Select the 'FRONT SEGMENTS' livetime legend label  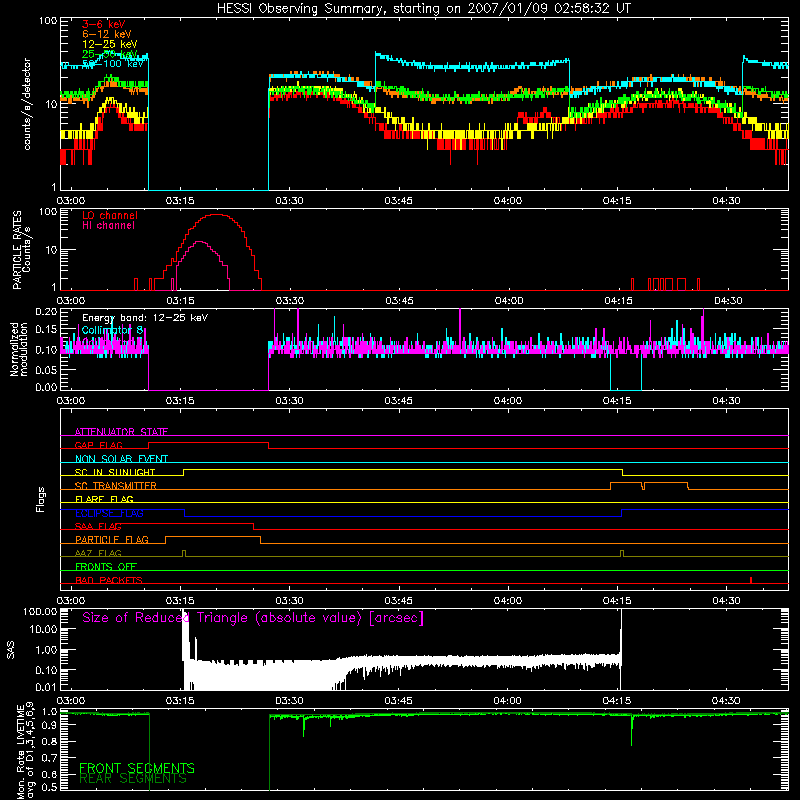(137, 768)
